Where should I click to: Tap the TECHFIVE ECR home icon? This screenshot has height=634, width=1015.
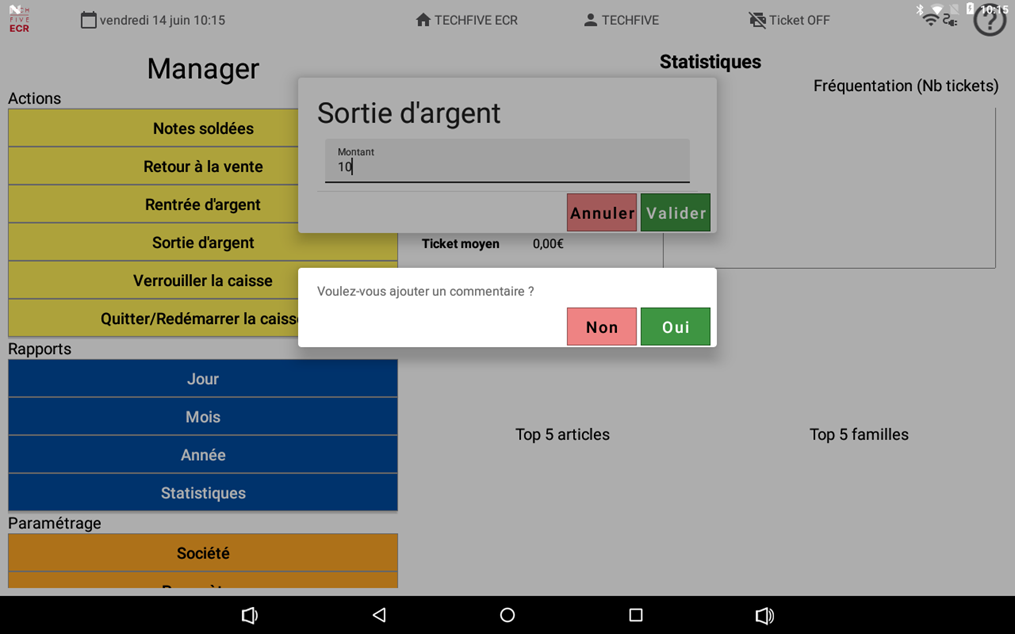point(423,20)
